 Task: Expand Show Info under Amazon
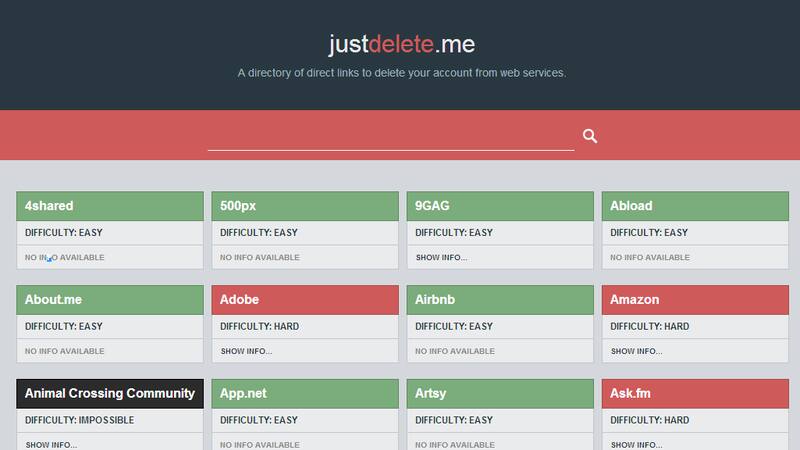tap(636, 352)
